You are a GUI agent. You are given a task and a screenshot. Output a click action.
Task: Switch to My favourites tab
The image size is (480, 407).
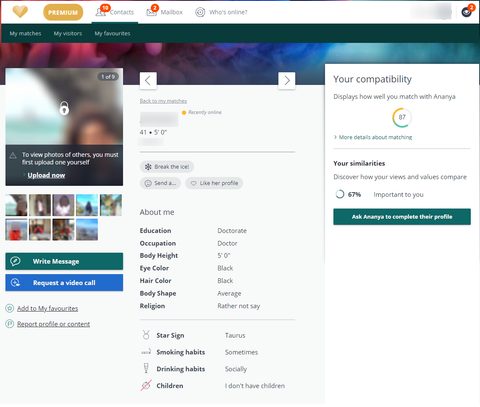click(x=112, y=33)
